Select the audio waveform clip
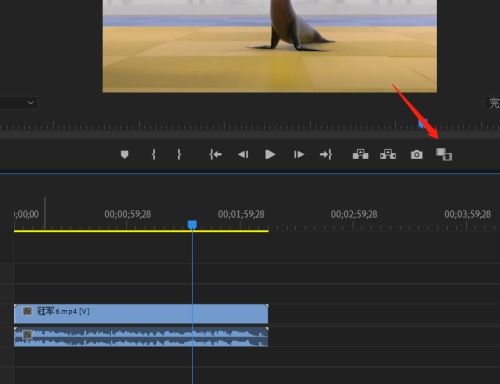 141,337
